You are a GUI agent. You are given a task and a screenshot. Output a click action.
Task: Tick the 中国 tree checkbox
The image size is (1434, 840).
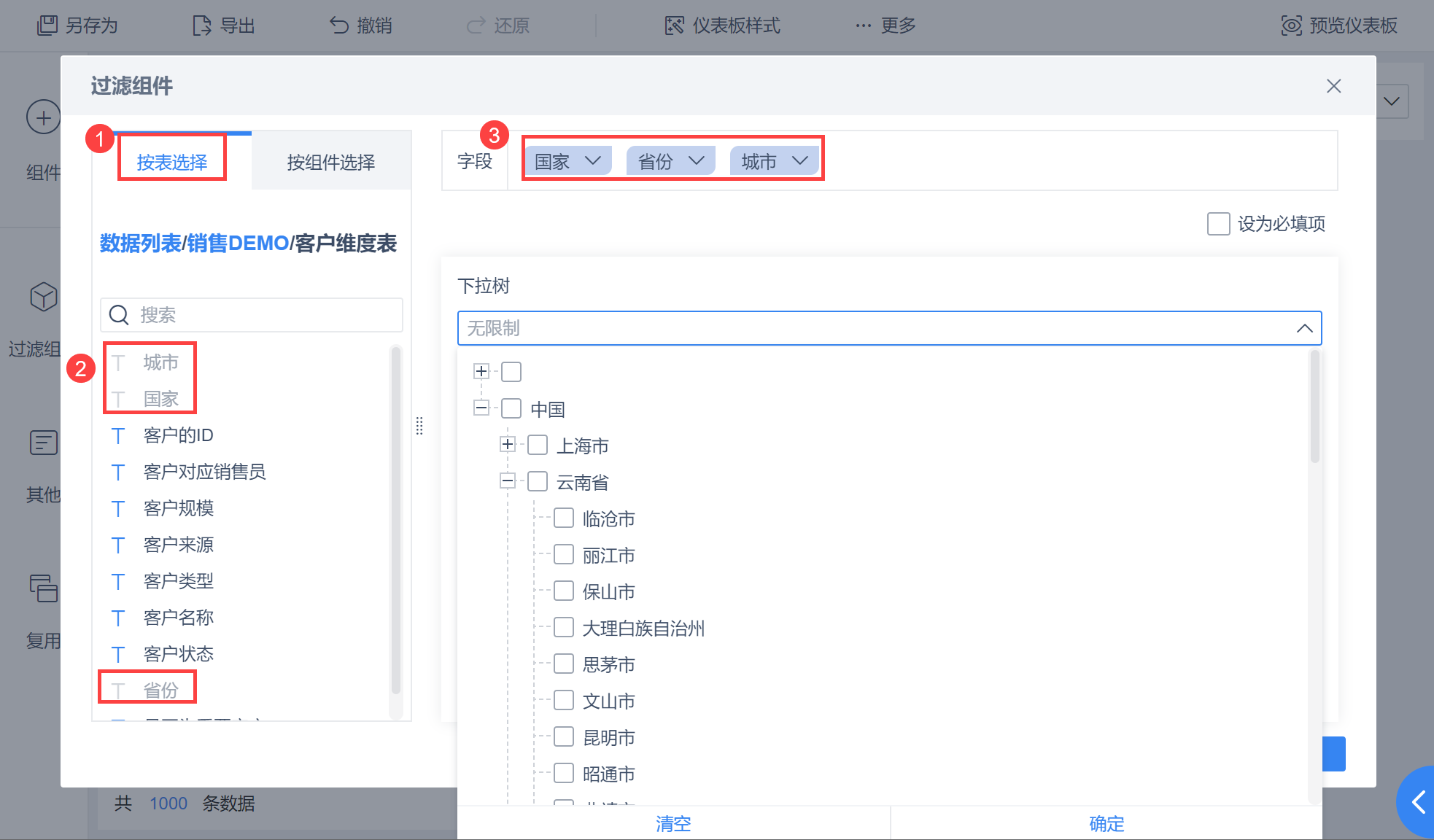[511, 408]
